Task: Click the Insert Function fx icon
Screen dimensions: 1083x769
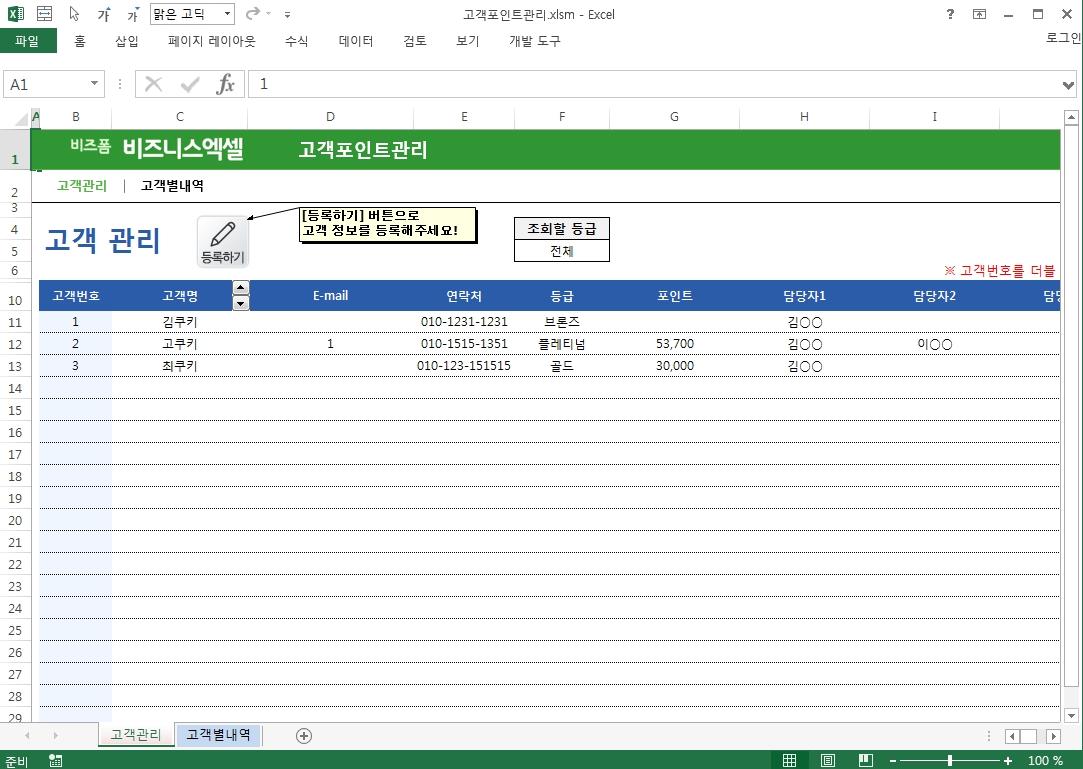Action: coord(226,85)
